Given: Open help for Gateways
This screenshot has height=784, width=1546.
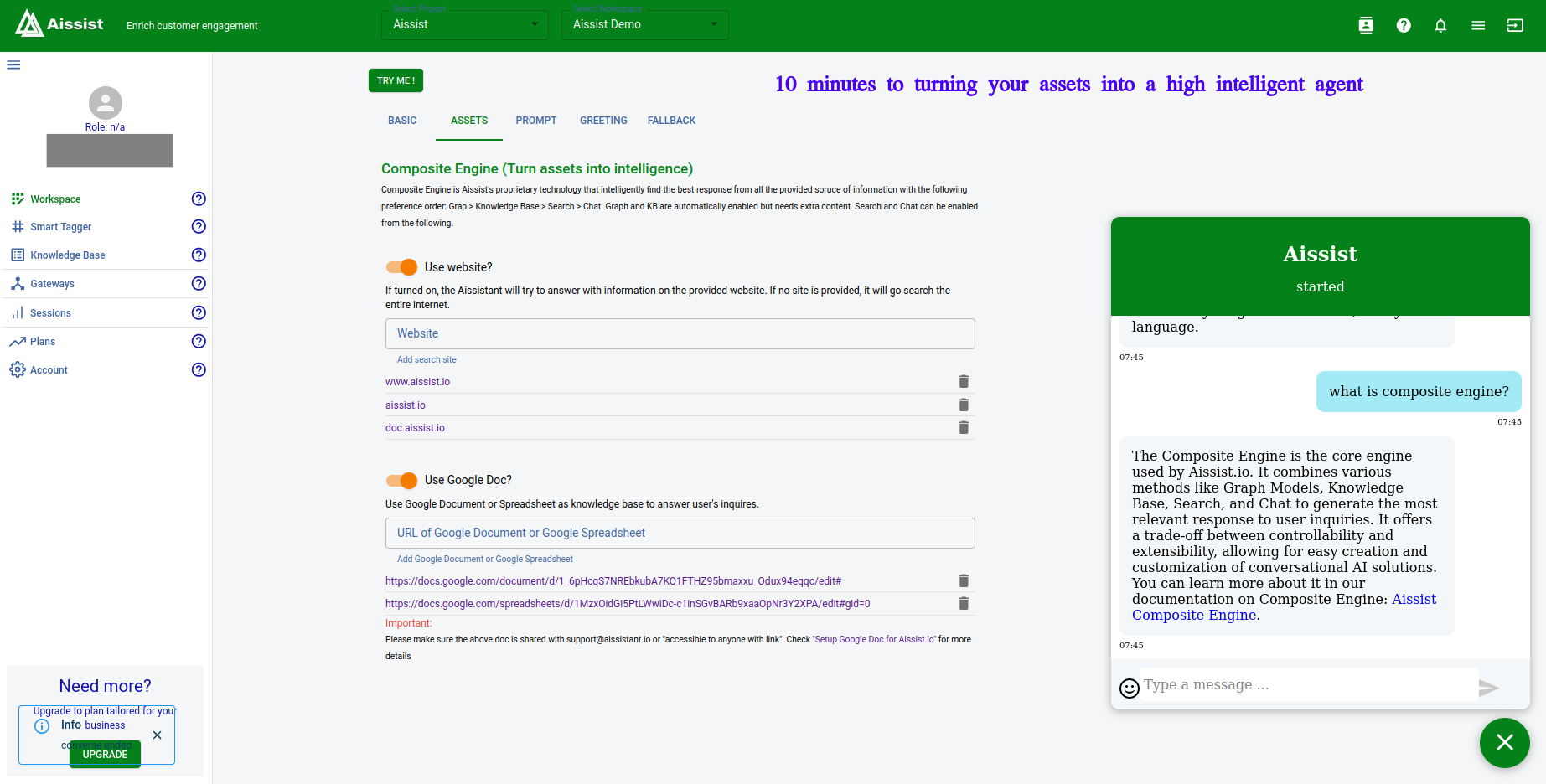Looking at the screenshot, I should (199, 283).
